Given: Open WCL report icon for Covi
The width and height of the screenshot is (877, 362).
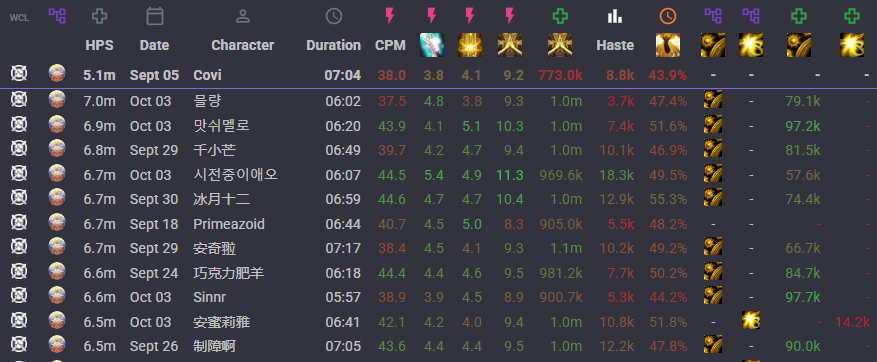Looking at the screenshot, I should click(18, 73).
